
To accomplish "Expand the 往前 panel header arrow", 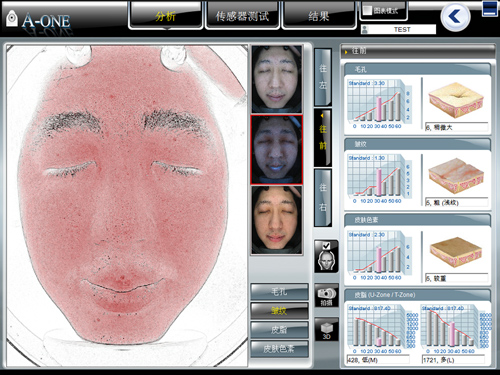I will point(346,52).
